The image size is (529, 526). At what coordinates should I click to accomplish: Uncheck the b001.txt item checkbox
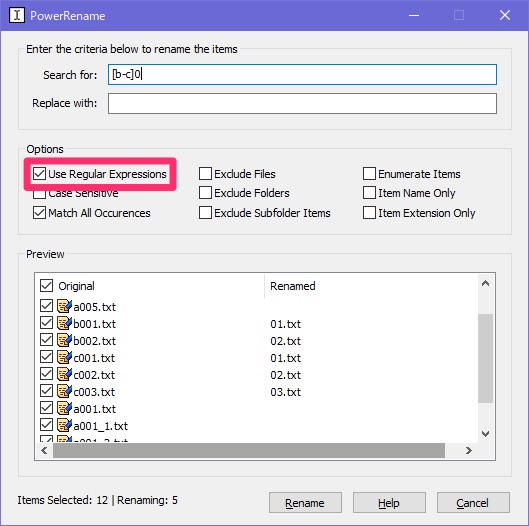pyautogui.click(x=46, y=323)
